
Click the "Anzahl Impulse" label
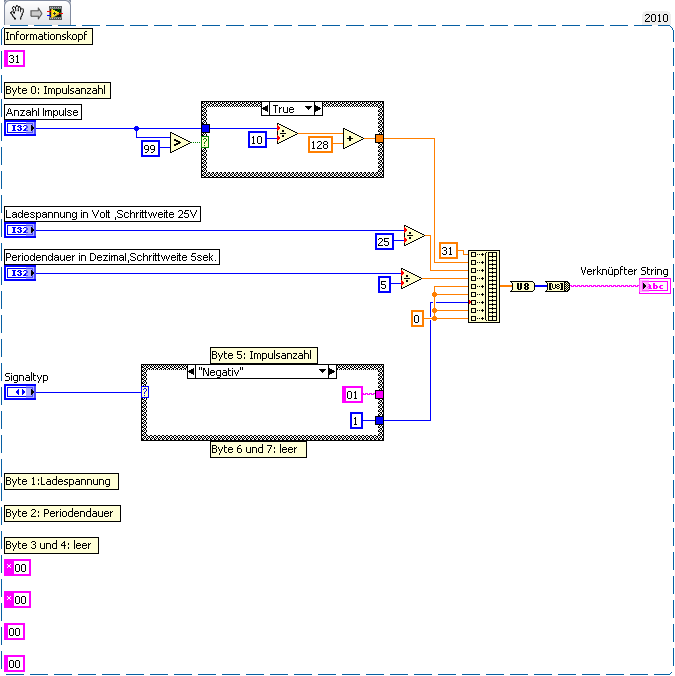(43, 112)
